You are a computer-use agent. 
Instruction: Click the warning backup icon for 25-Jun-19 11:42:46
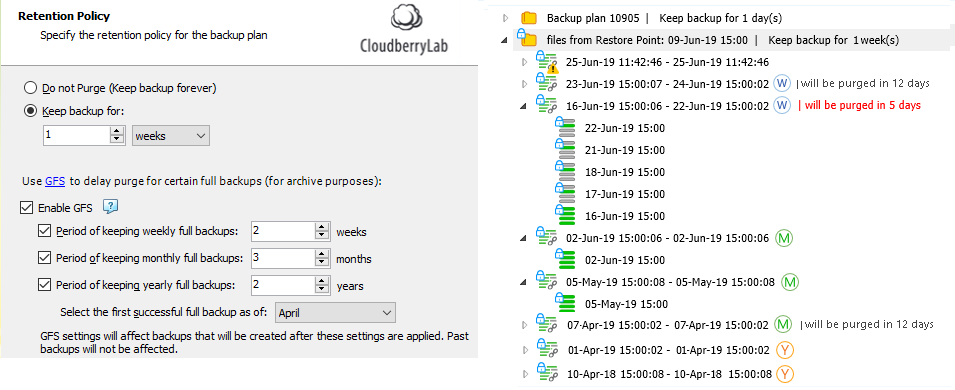point(547,62)
